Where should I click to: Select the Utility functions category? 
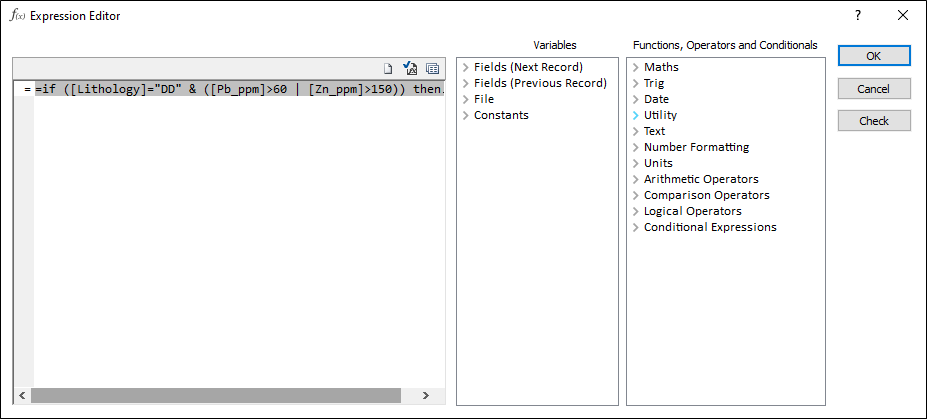[660, 115]
